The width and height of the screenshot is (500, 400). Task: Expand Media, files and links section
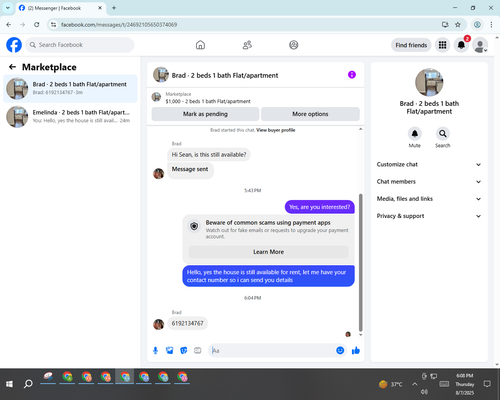tap(429, 199)
